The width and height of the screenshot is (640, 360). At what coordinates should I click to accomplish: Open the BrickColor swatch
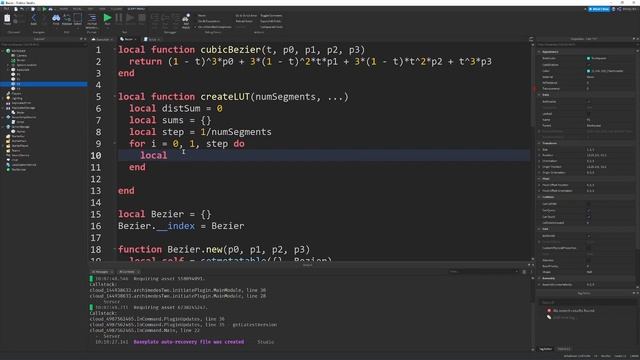click(x=588, y=58)
